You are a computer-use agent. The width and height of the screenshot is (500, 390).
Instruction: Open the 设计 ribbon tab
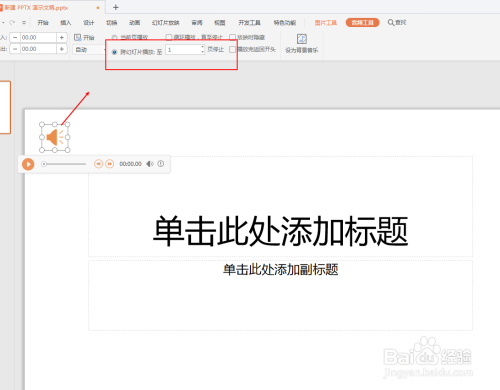pos(89,23)
